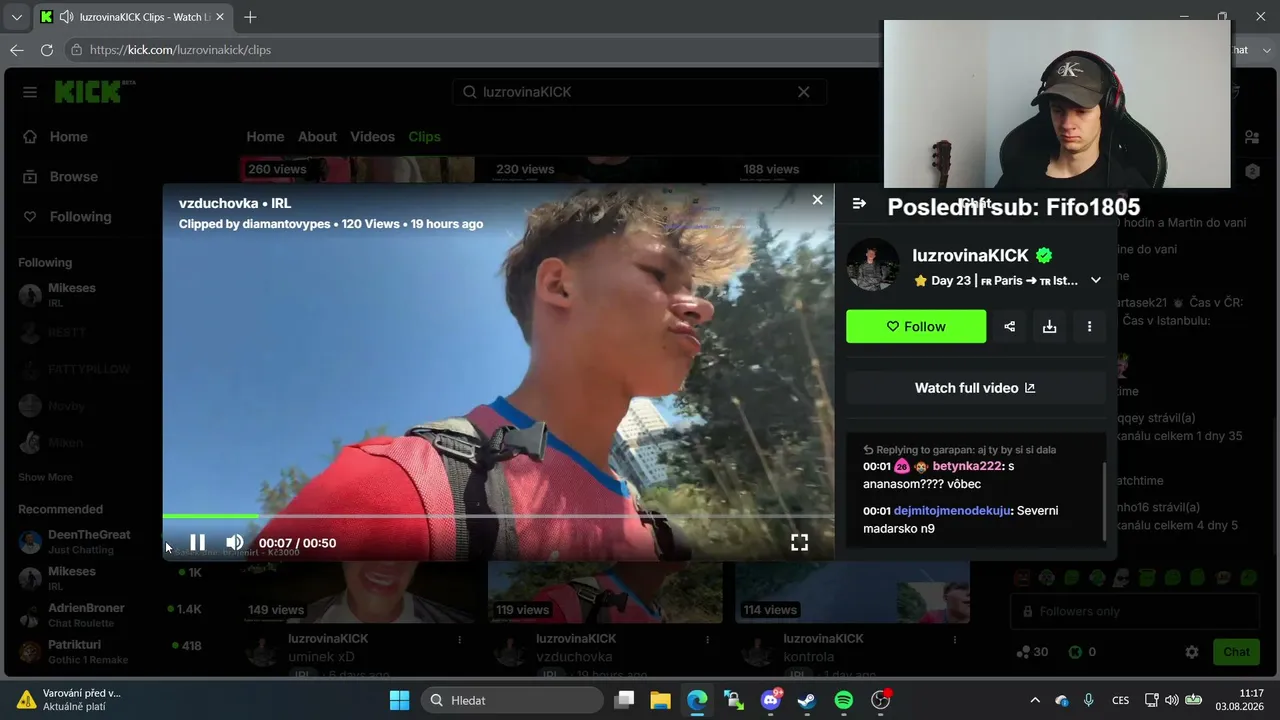1280x720 pixels.
Task: Open a new browser tab
Action: click(250, 17)
